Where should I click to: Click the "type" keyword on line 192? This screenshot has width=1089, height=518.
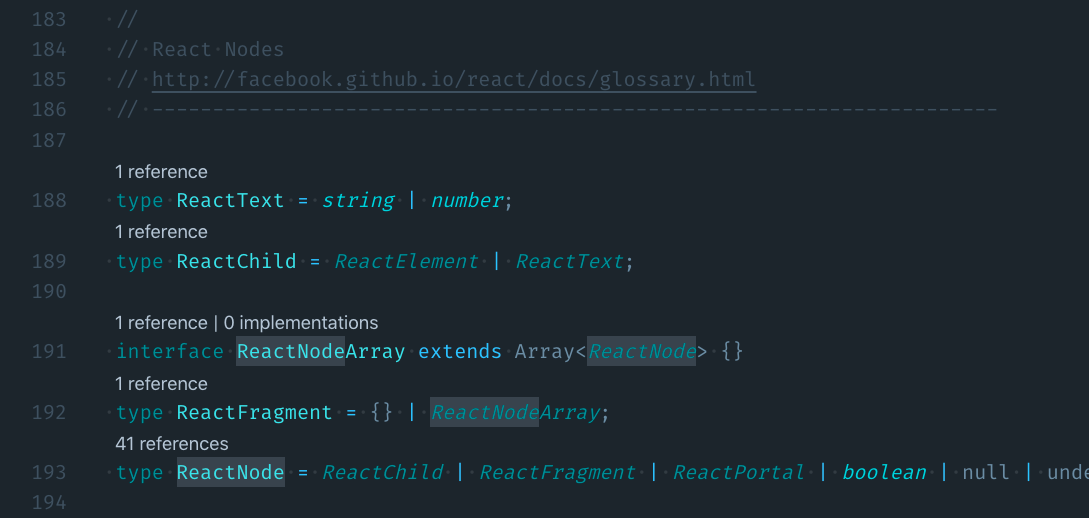tap(140, 412)
